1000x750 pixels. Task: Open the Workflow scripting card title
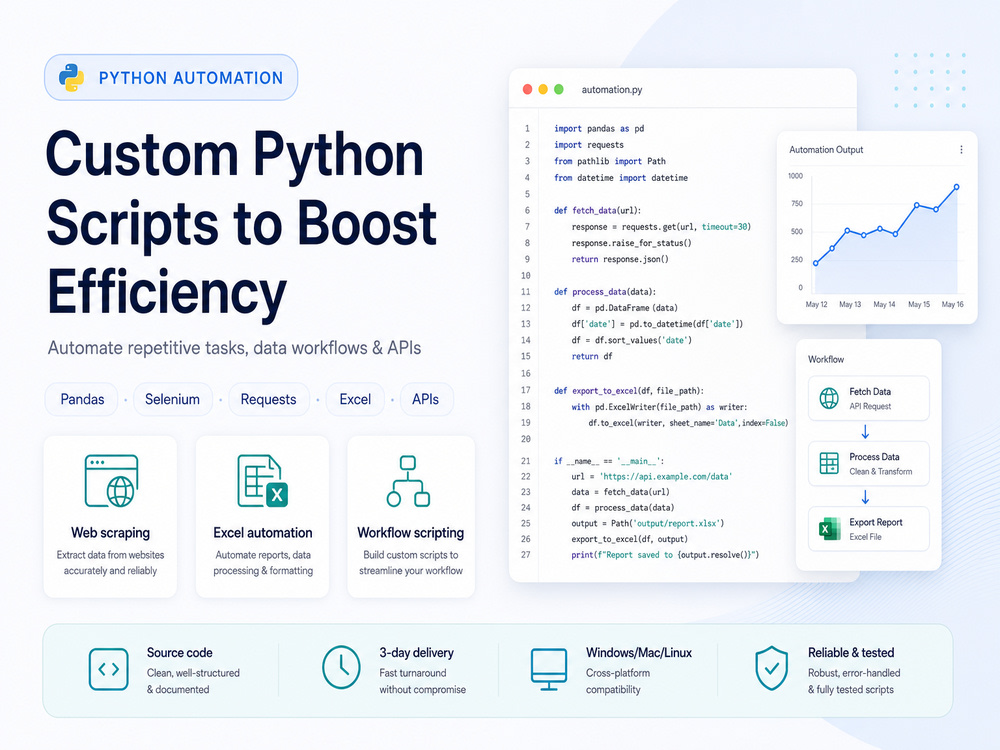point(411,533)
